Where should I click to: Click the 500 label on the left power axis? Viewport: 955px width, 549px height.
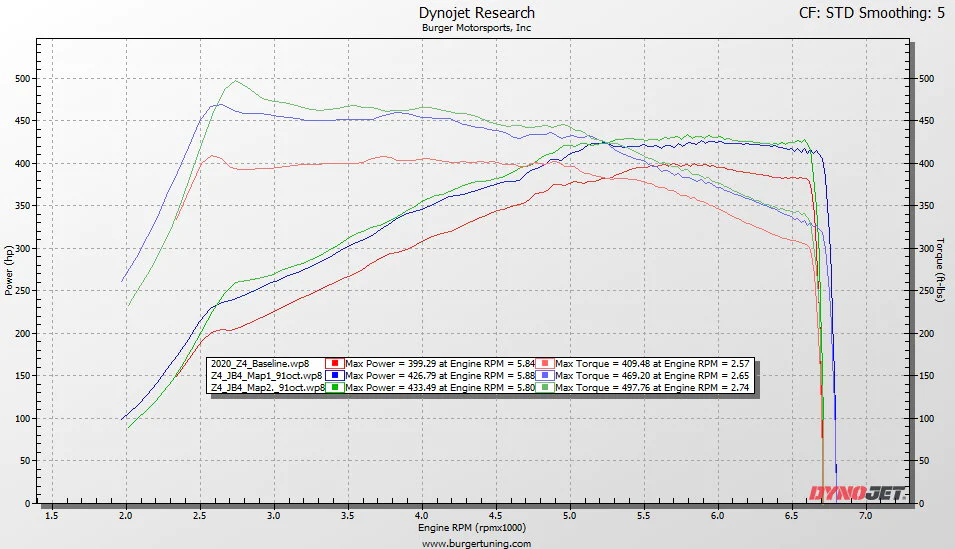coord(22,79)
